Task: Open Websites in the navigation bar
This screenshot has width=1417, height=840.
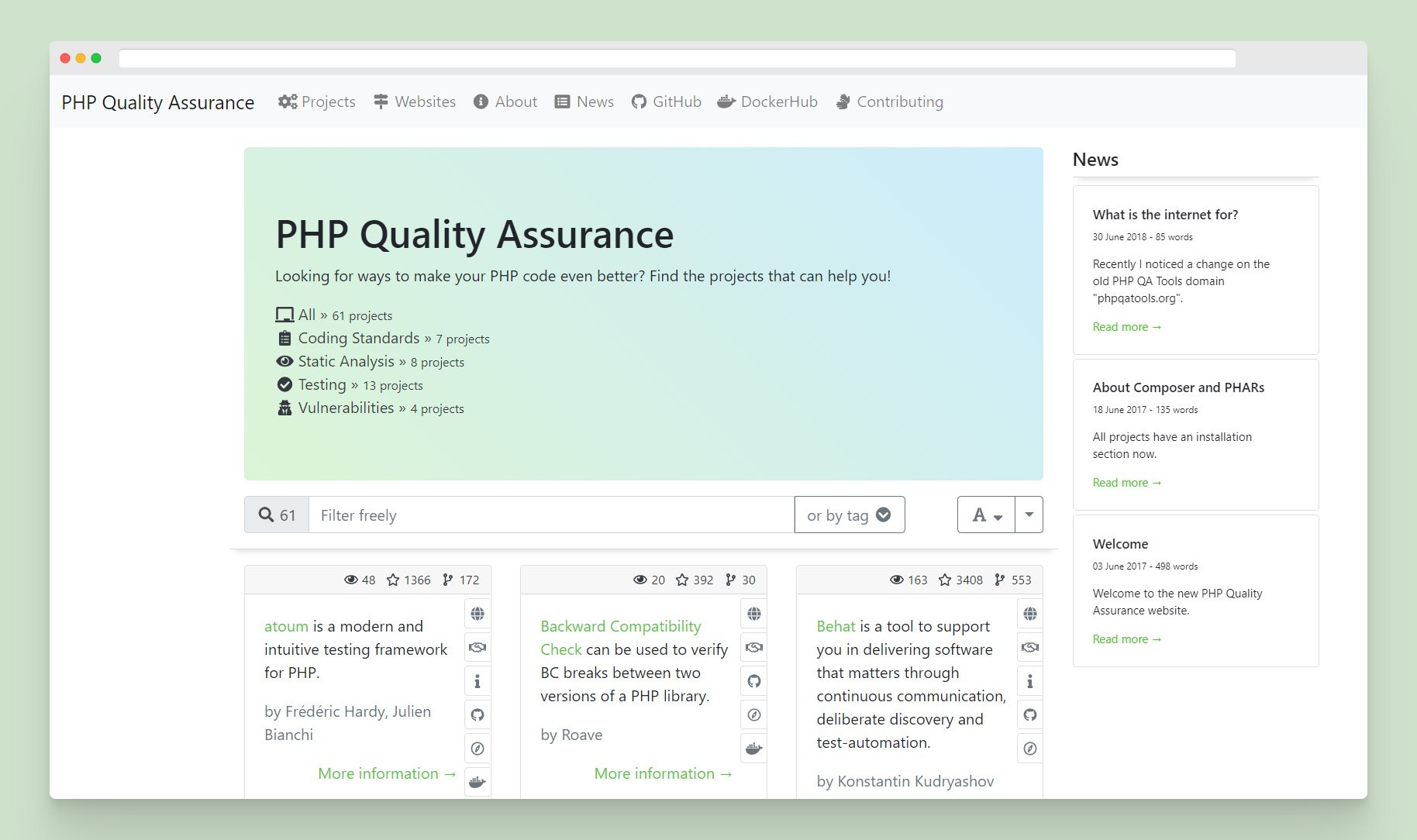Action: (x=414, y=102)
